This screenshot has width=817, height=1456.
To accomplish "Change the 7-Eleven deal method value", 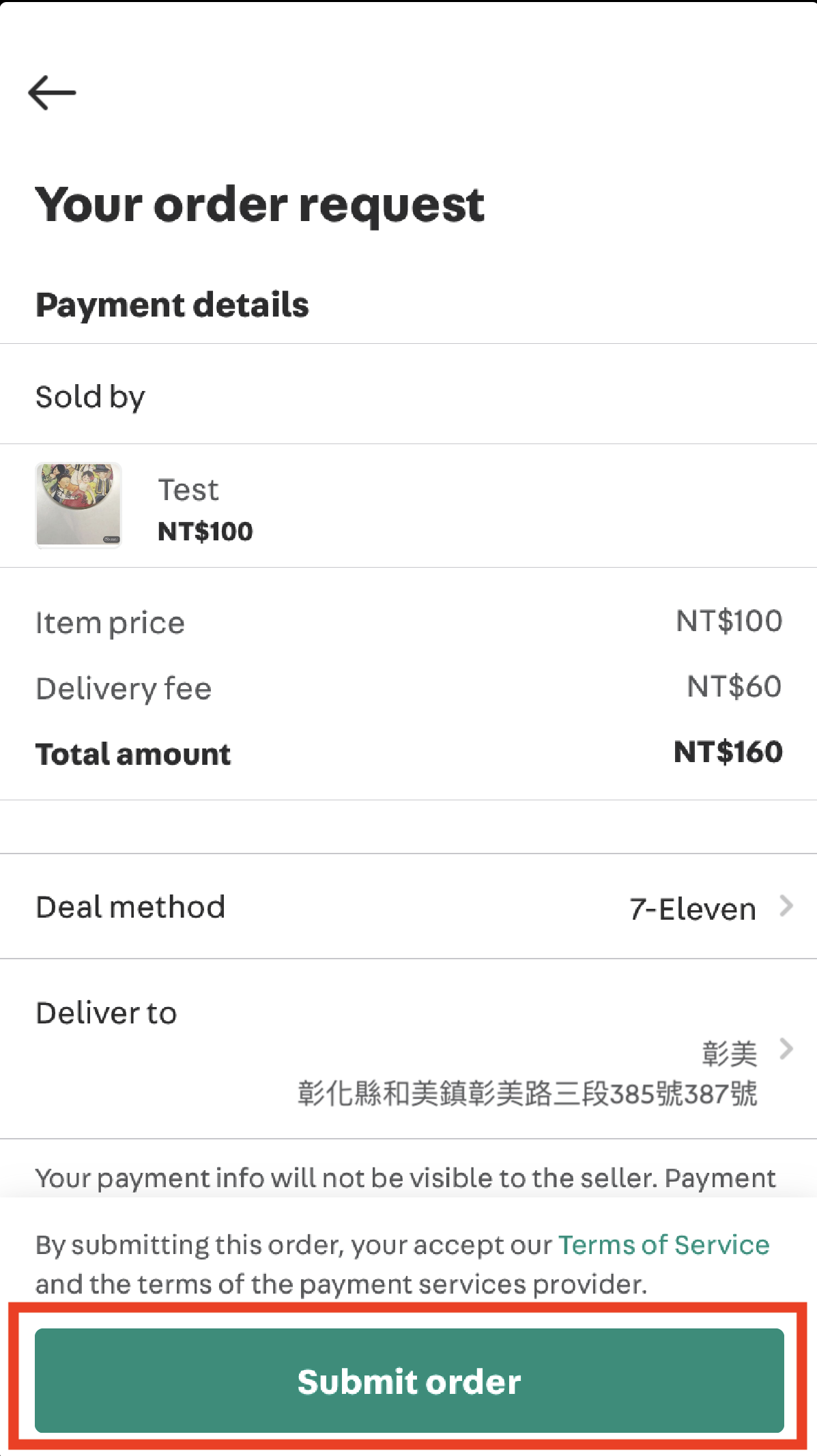I will [692, 909].
